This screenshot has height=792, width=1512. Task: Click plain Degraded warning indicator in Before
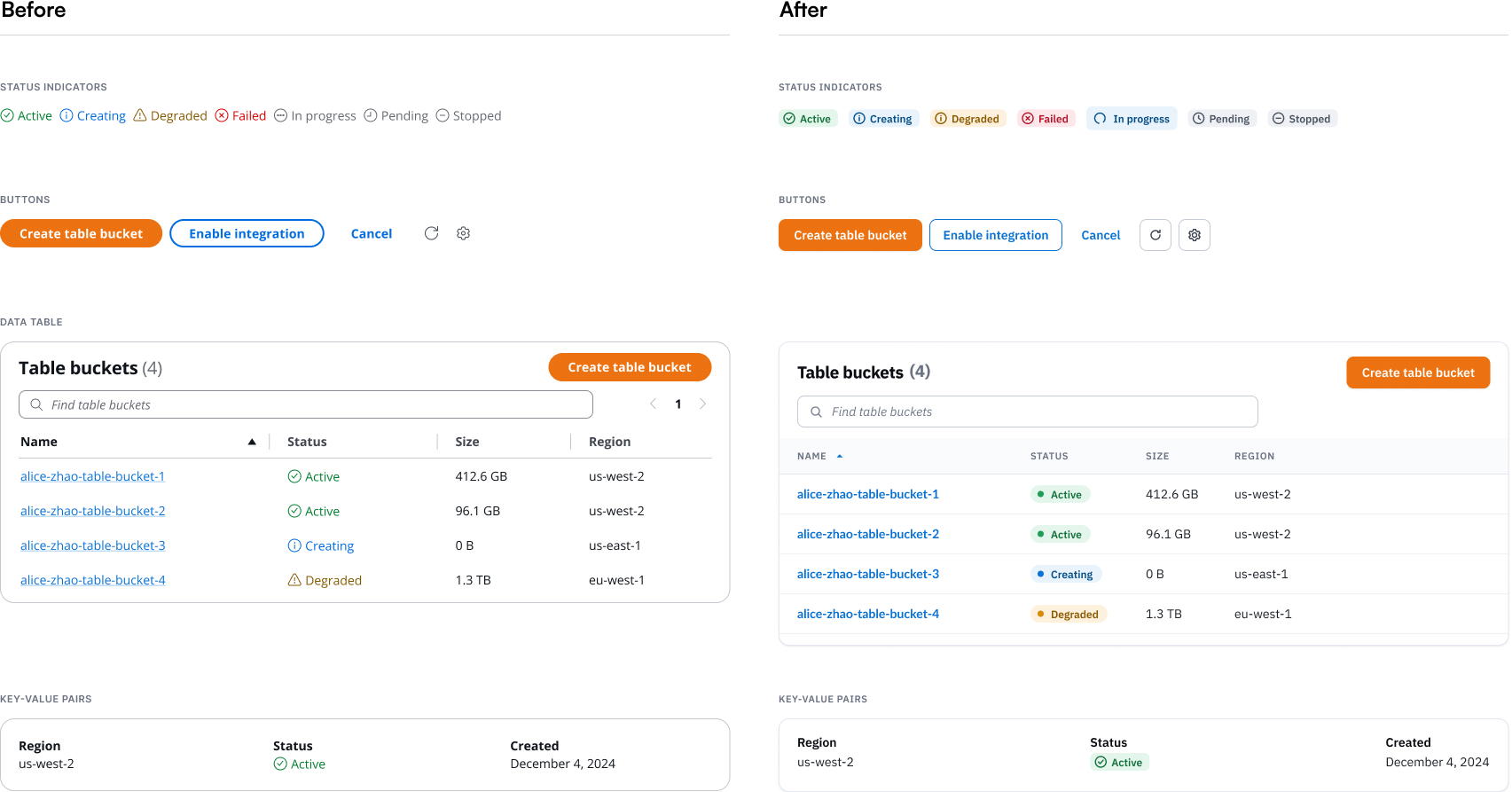[170, 115]
